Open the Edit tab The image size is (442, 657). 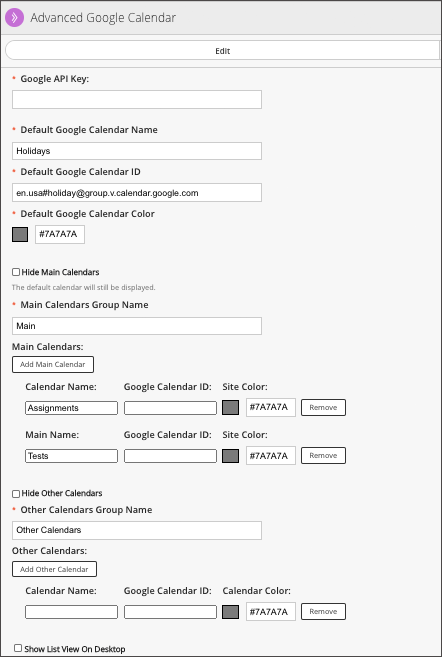click(222, 51)
